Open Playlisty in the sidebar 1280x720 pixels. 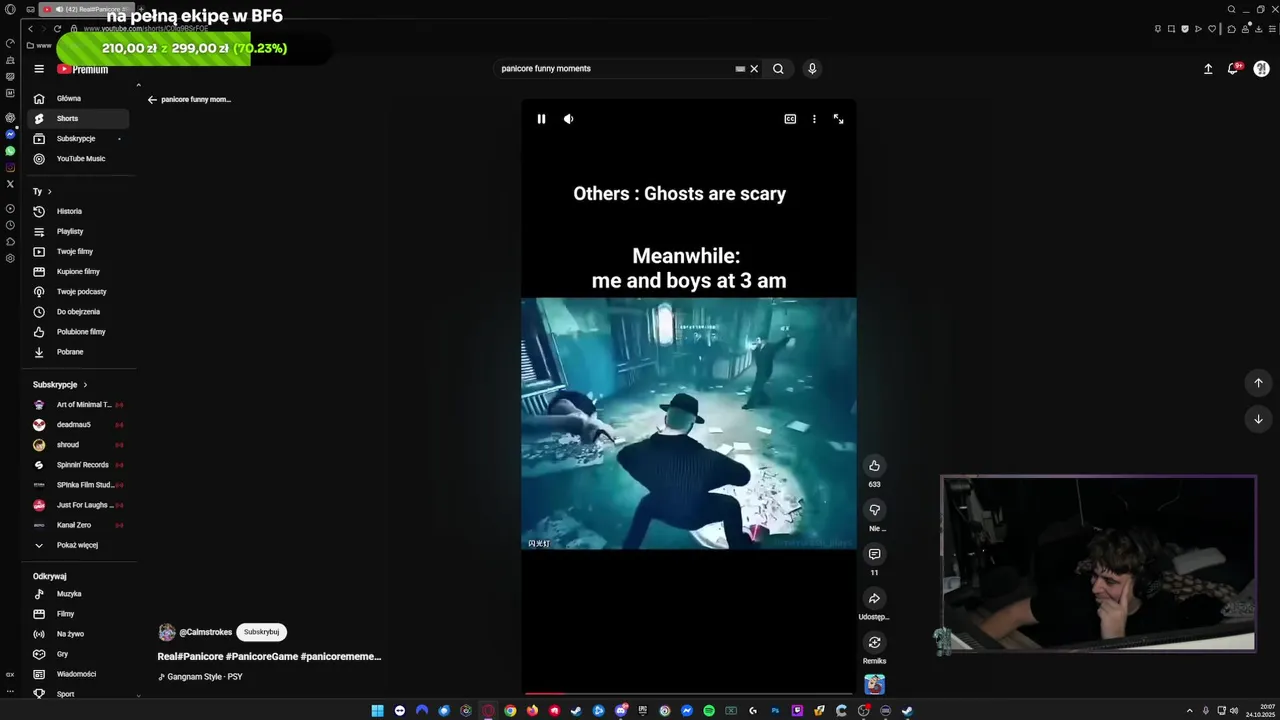coord(78,231)
